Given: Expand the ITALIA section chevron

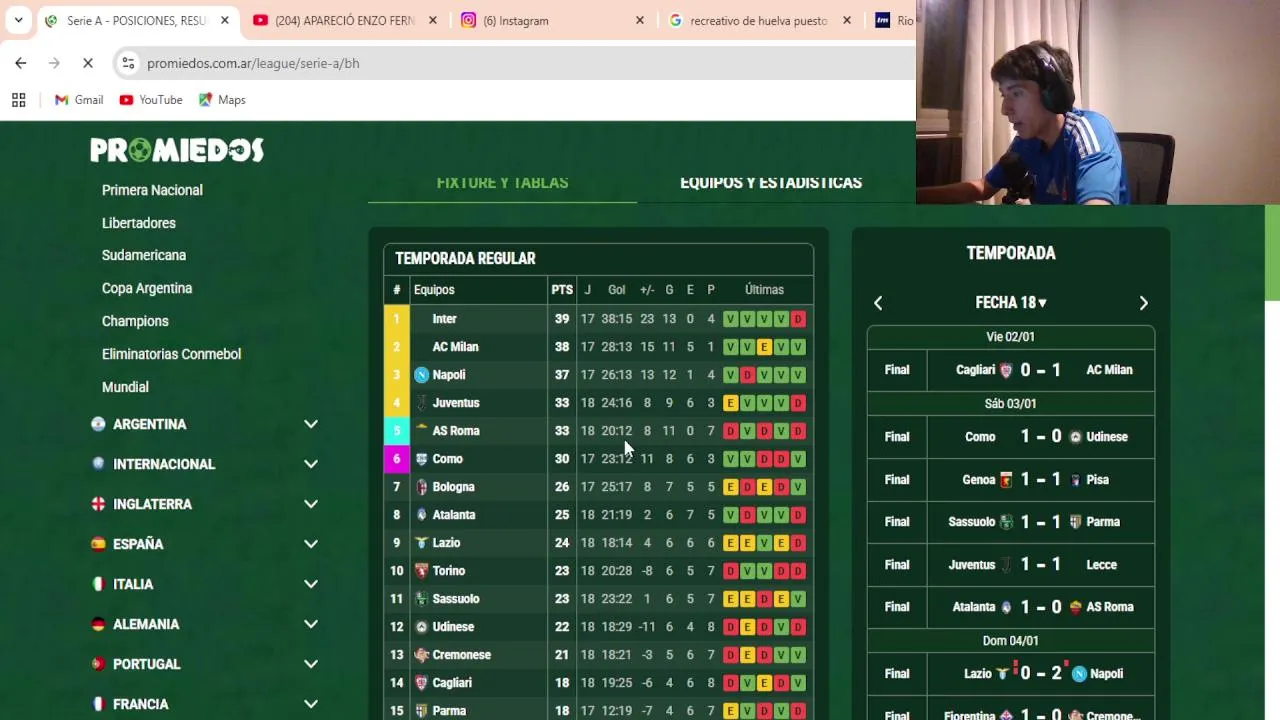Looking at the screenshot, I should (311, 584).
